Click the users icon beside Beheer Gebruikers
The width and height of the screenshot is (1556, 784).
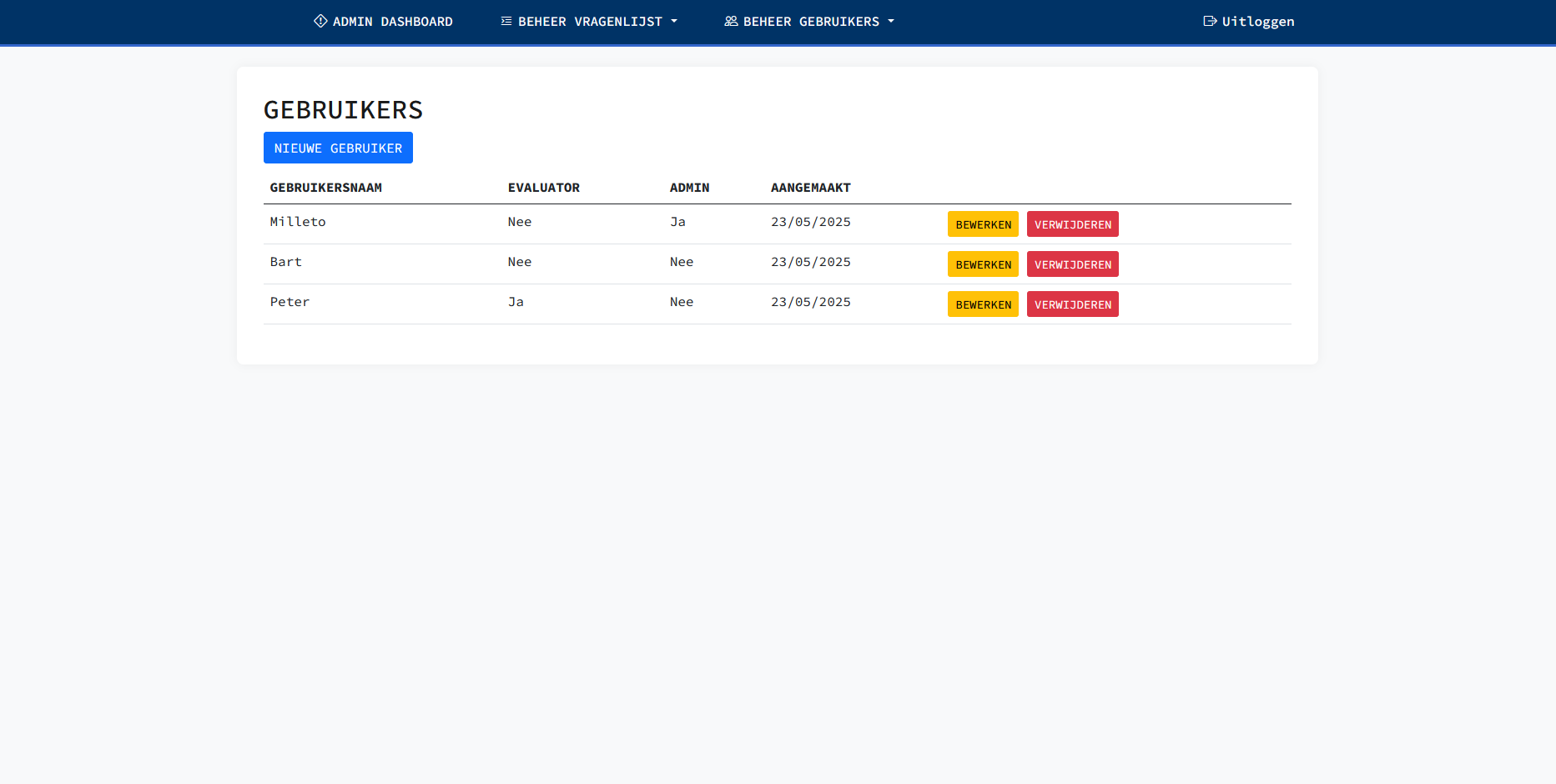(729, 21)
